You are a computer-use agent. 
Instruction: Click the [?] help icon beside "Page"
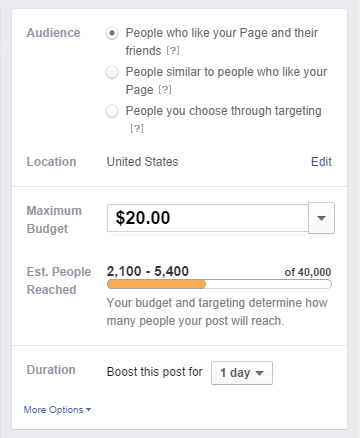tap(165, 90)
